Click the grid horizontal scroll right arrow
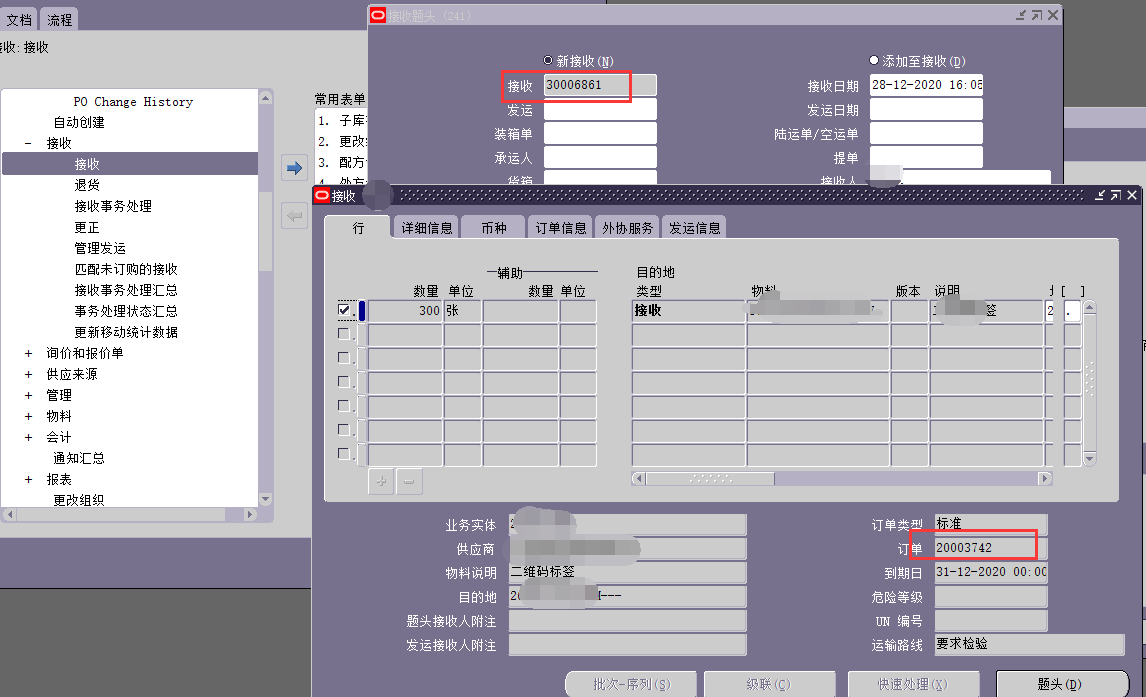The width and height of the screenshot is (1146, 697). tap(1045, 479)
